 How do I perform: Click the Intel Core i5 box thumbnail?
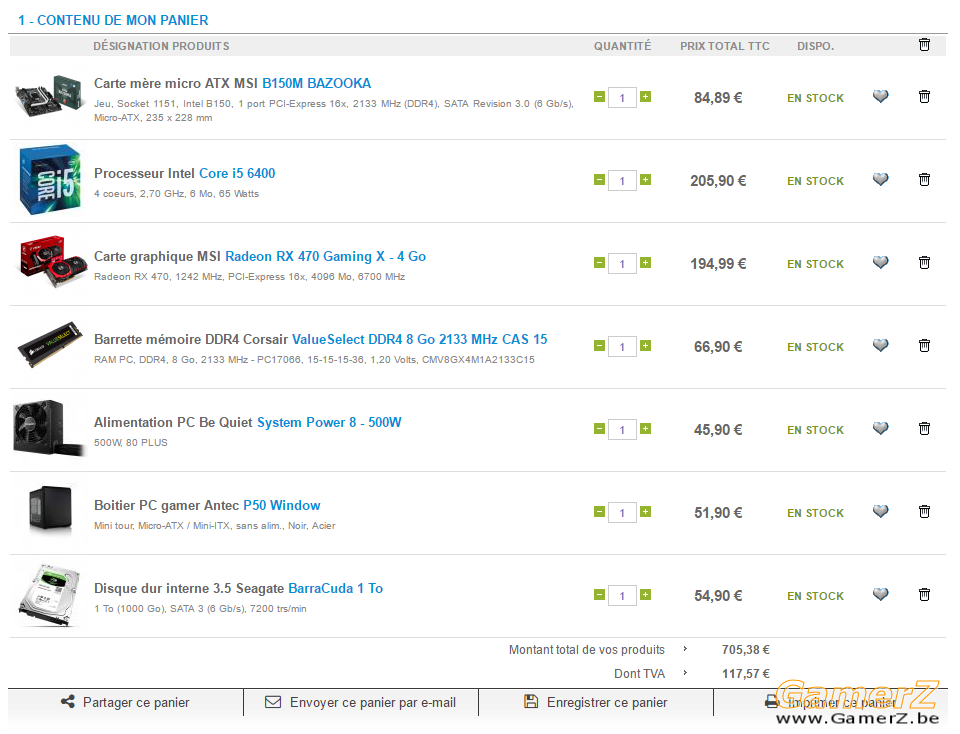click(50, 179)
